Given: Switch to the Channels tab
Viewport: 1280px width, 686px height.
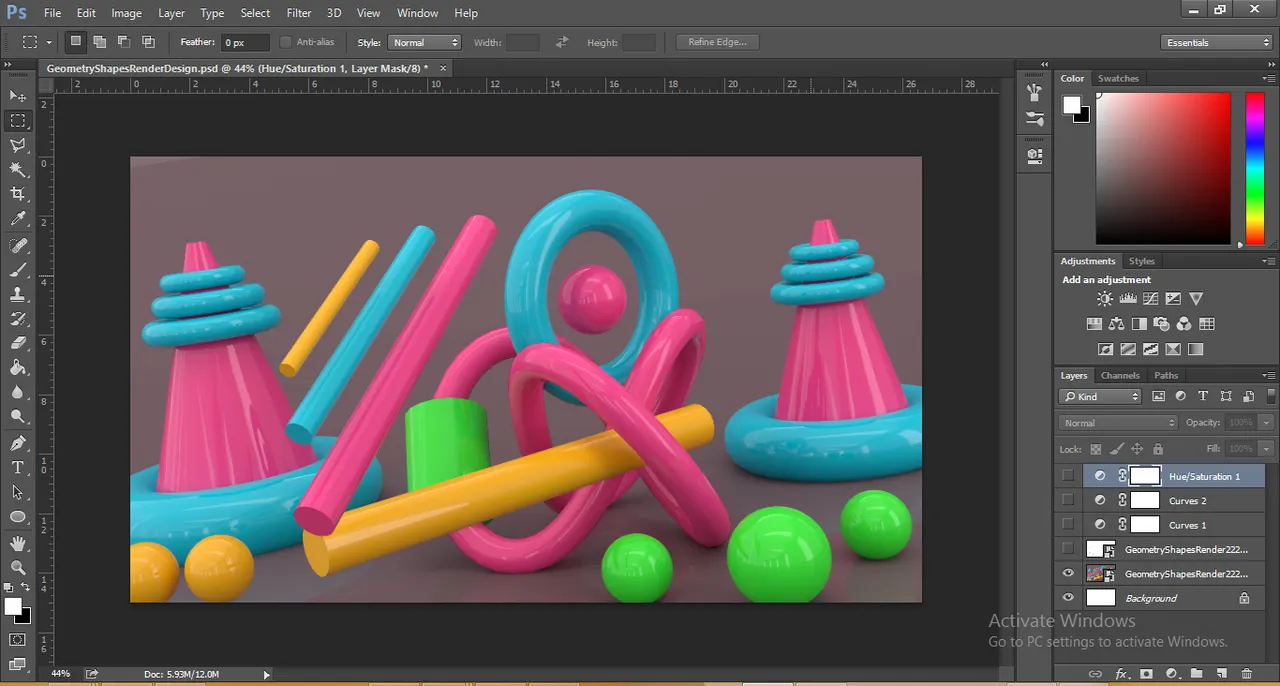Looking at the screenshot, I should [x=1120, y=375].
